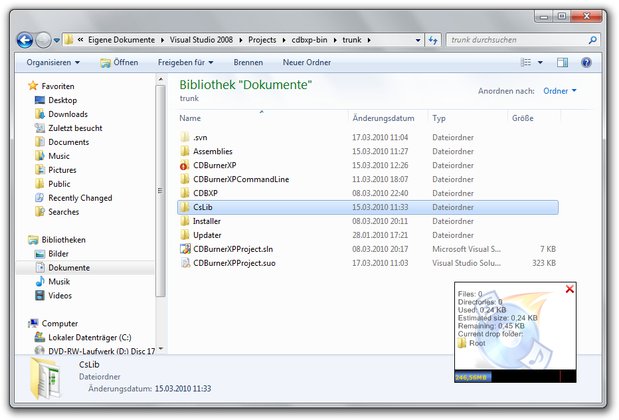The width and height of the screenshot is (619, 420).
Task: Click the change view icon
Action: tap(525, 62)
